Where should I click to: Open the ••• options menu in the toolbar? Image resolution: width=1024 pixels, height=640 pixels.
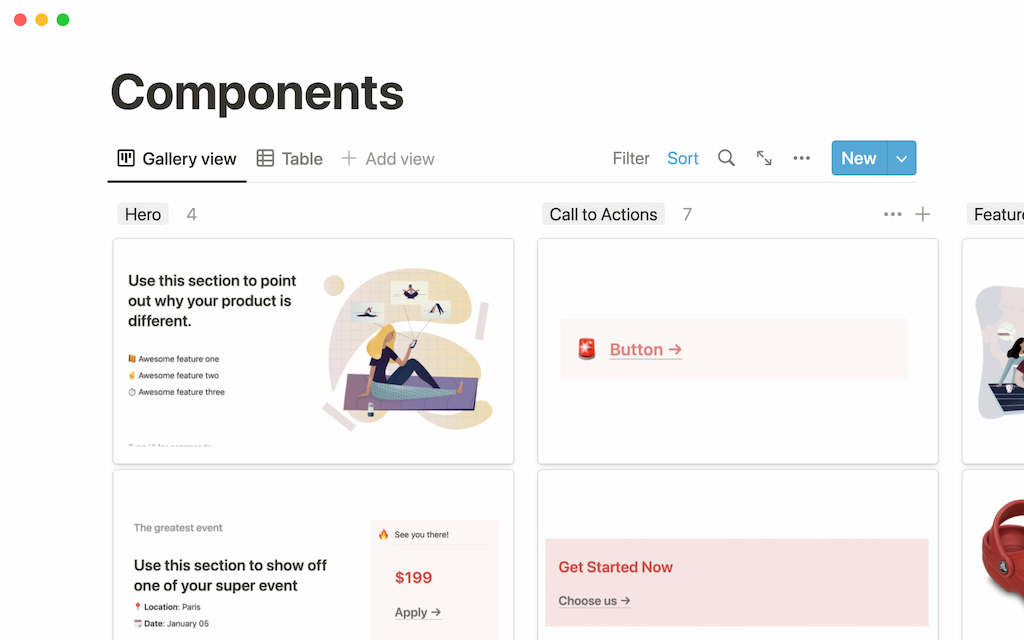click(x=801, y=158)
